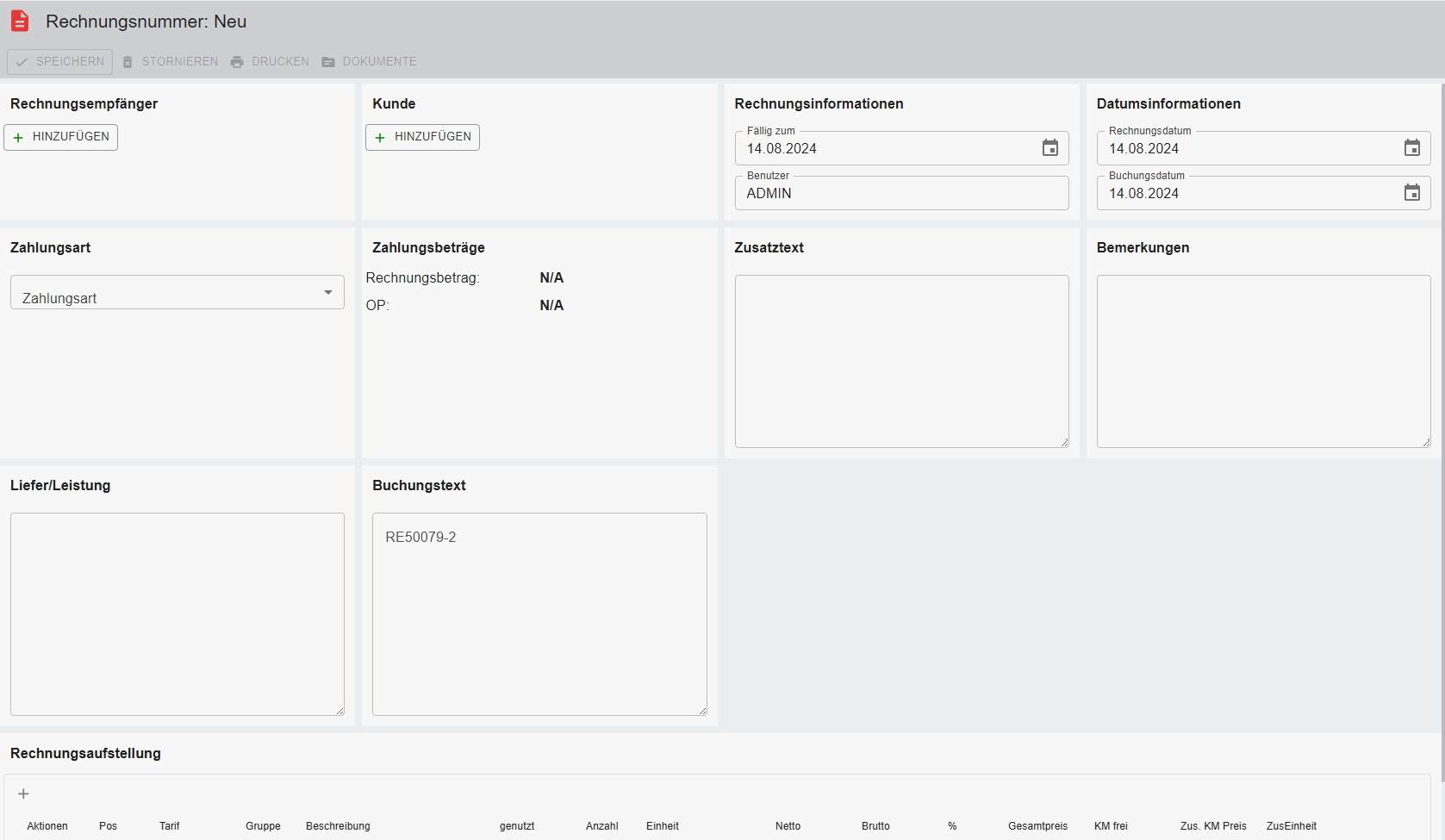This screenshot has width=1445, height=840.
Task: Expand the Zahlungsart dropdown
Action: [327, 293]
